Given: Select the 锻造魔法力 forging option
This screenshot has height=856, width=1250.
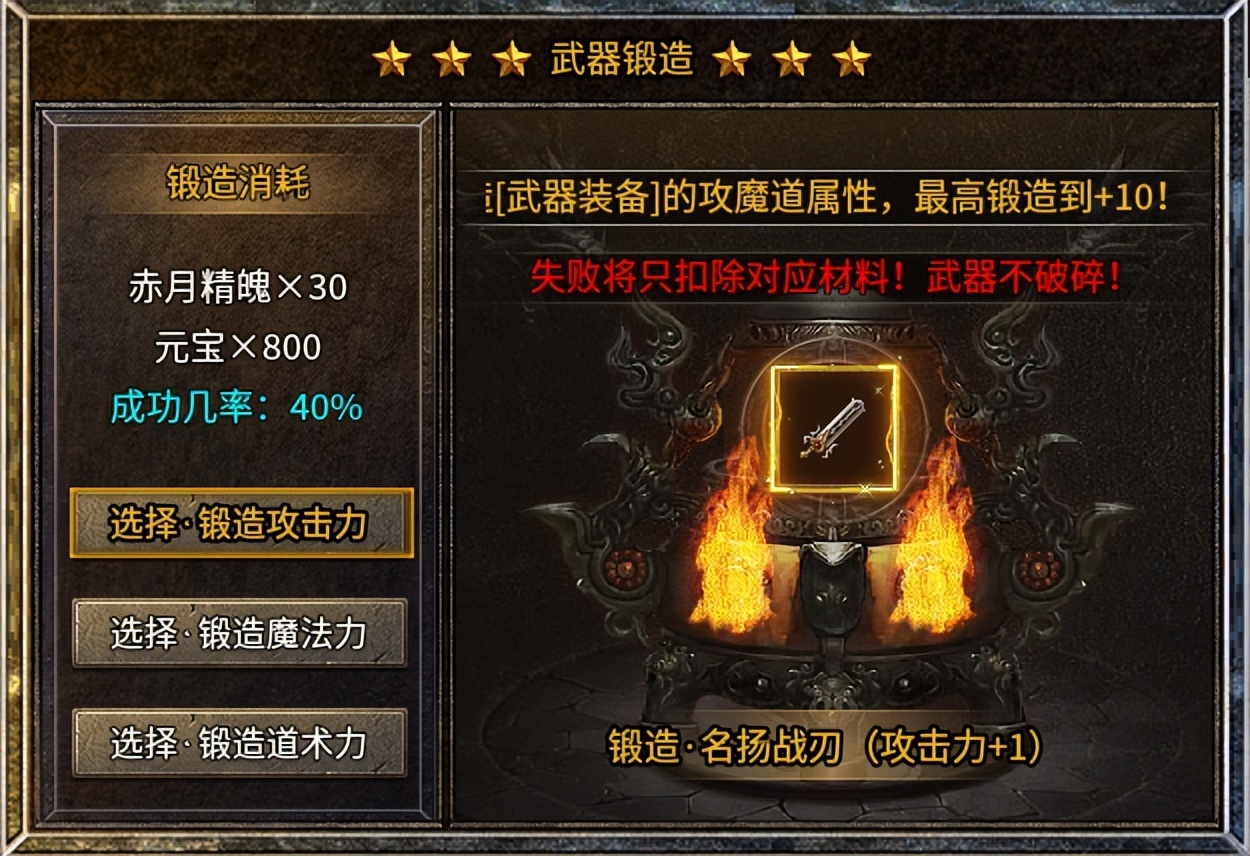Looking at the screenshot, I should [239, 632].
